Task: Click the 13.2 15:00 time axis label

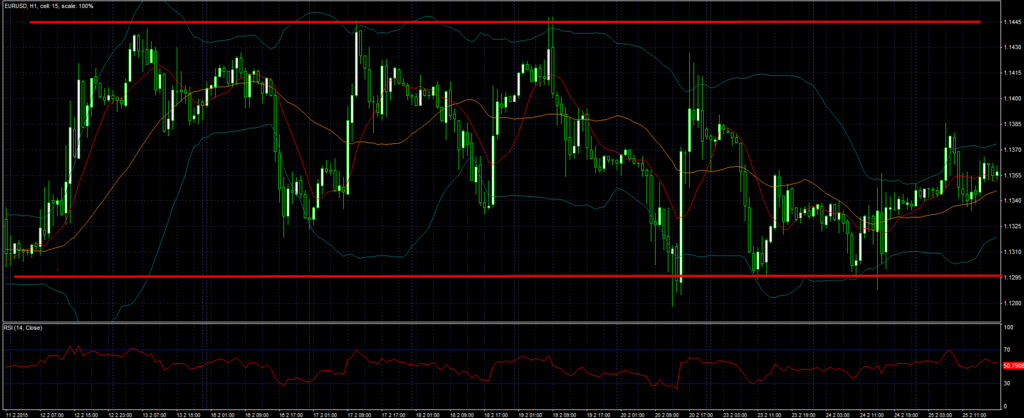Action: coord(187,414)
